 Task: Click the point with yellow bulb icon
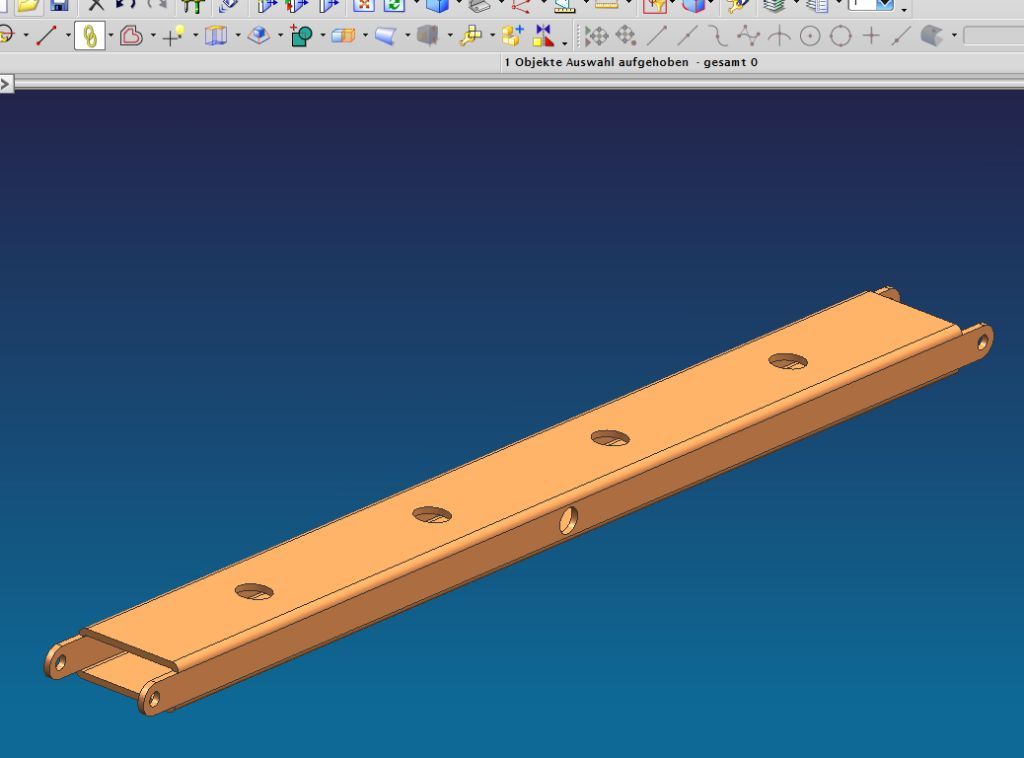click(x=173, y=37)
